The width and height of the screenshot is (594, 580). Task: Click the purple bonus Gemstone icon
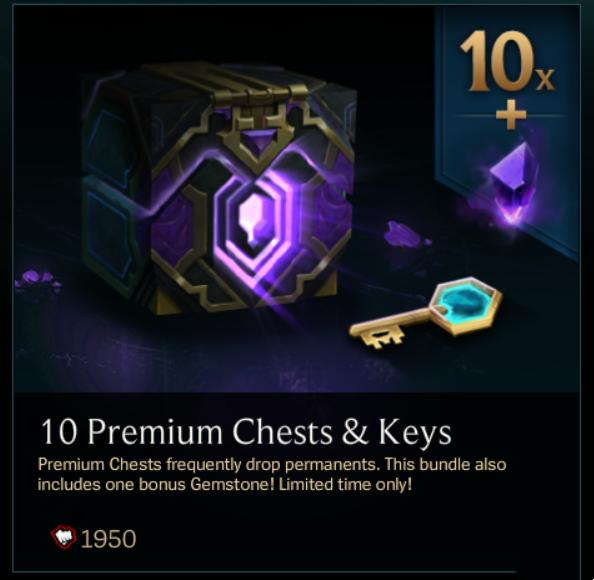(512, 182)
